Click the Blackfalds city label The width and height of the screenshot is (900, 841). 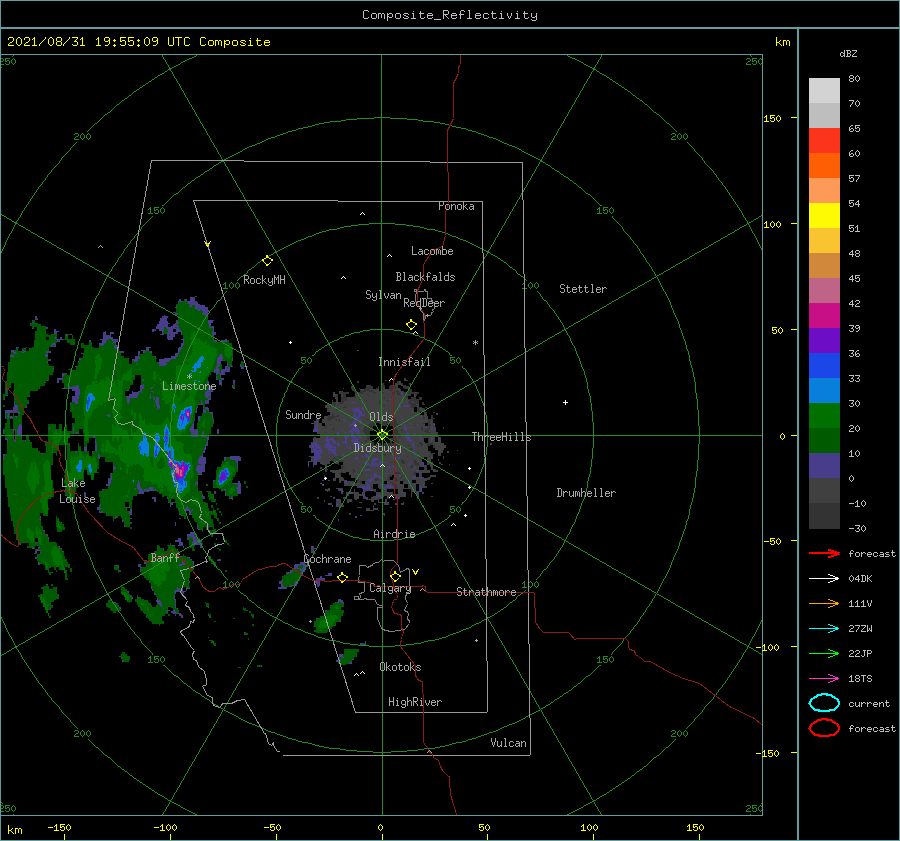tap(425, 277)
